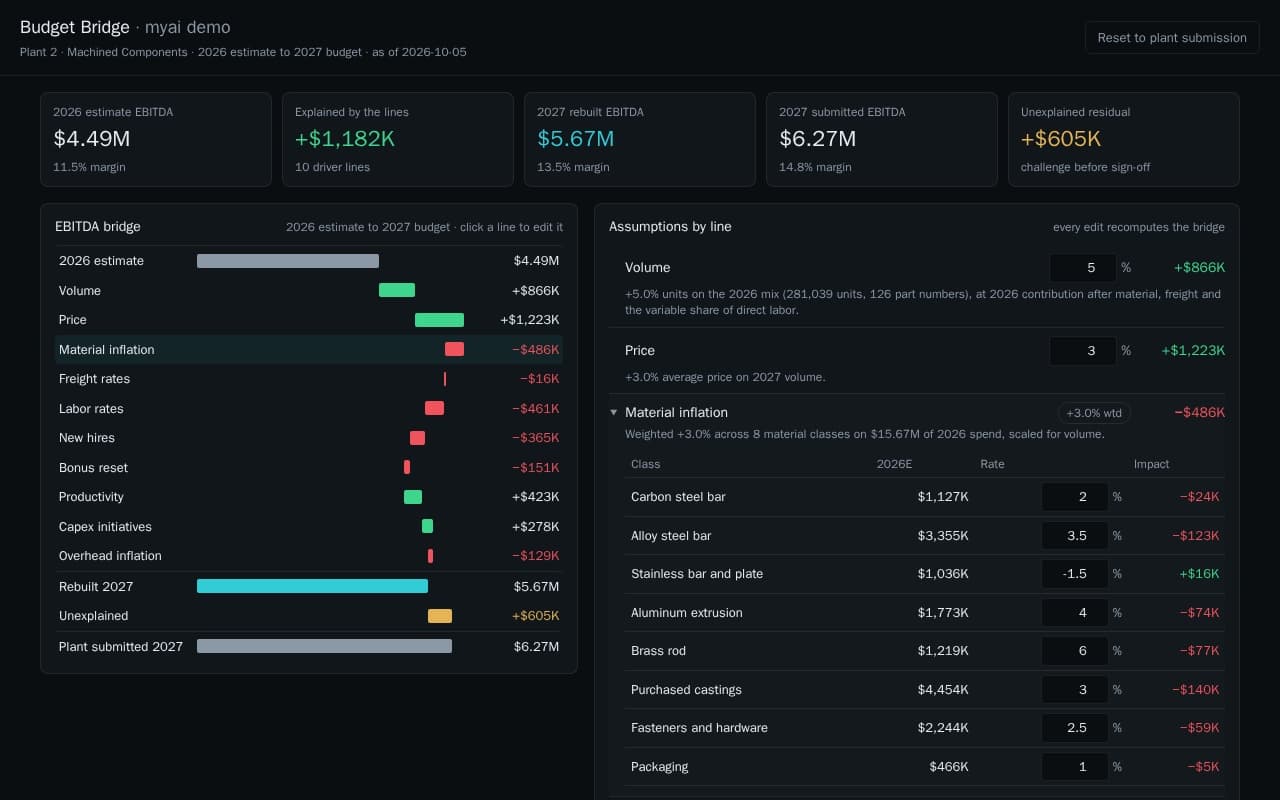Edit the Carbon steel bar rate field
This screenshot has height=800, width=1280.
coord(1075,497)
